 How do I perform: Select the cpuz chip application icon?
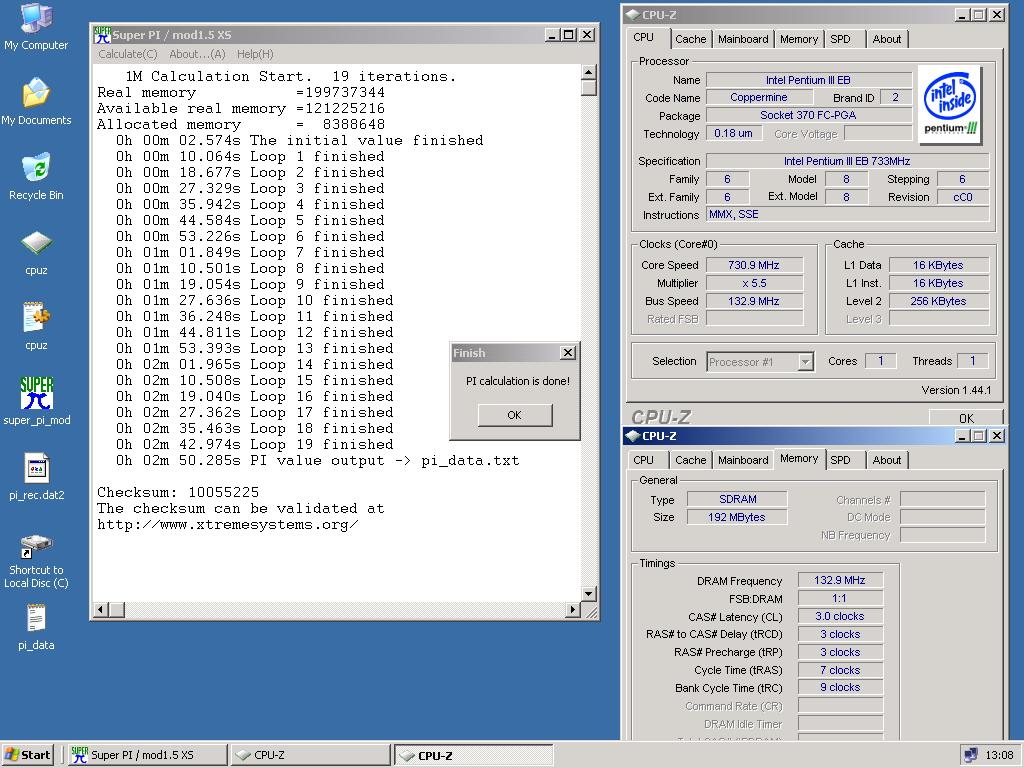pos(36,251)
